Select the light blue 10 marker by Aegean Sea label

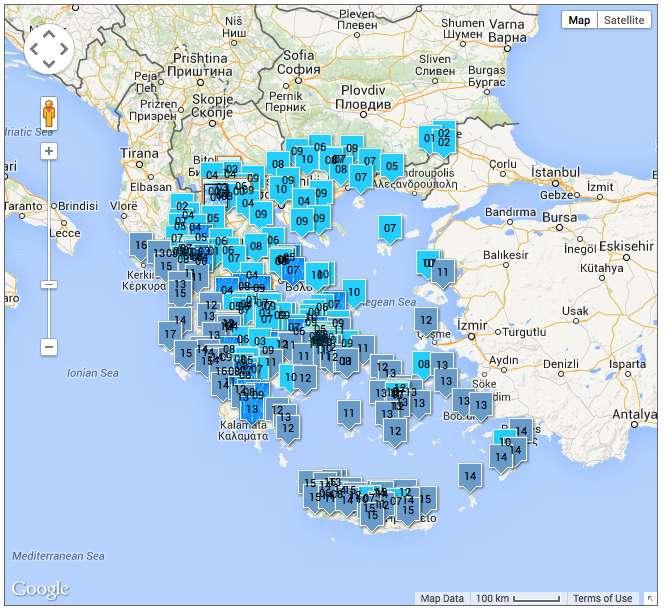[354, 294]
